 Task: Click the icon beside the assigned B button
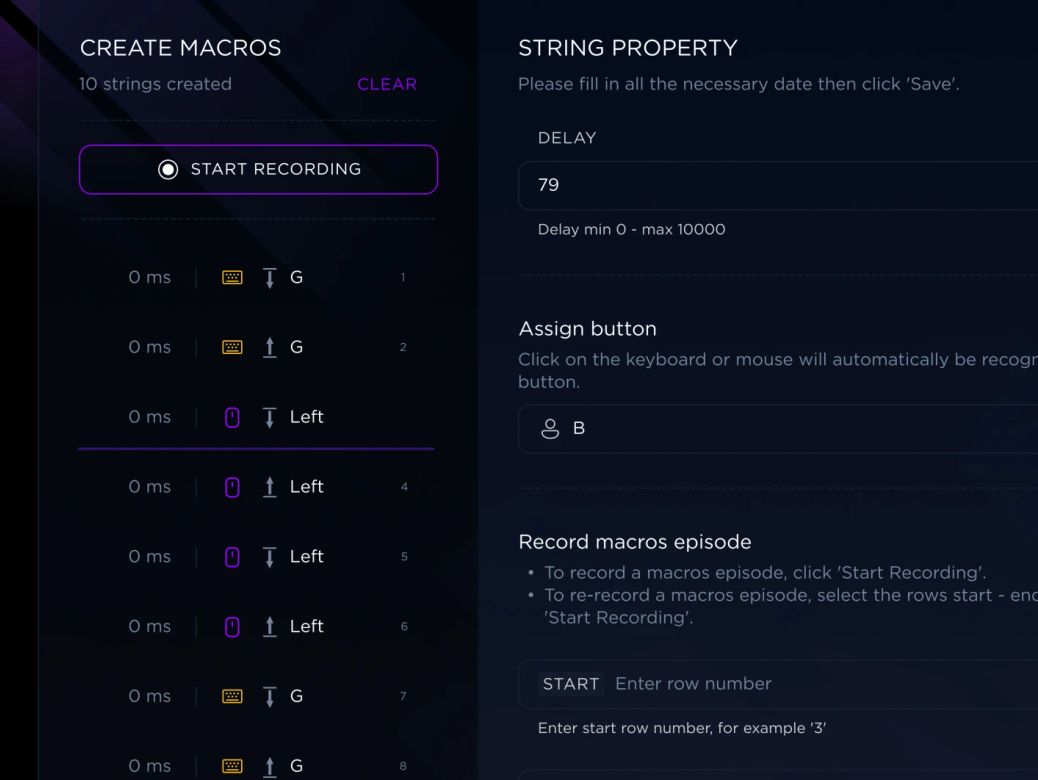(549, 429)
